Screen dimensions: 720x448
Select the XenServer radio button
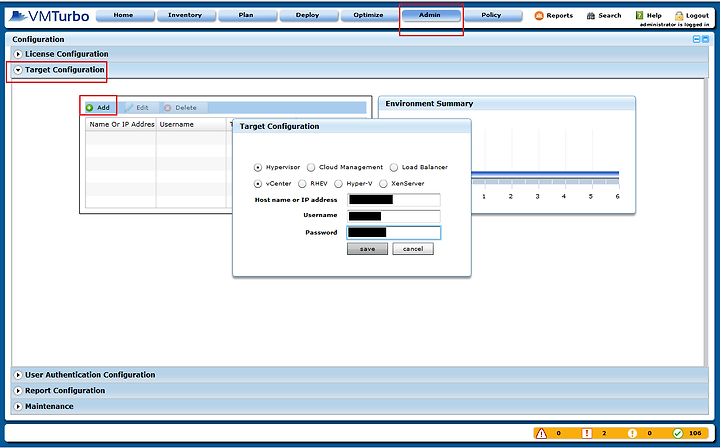point(383,184)
